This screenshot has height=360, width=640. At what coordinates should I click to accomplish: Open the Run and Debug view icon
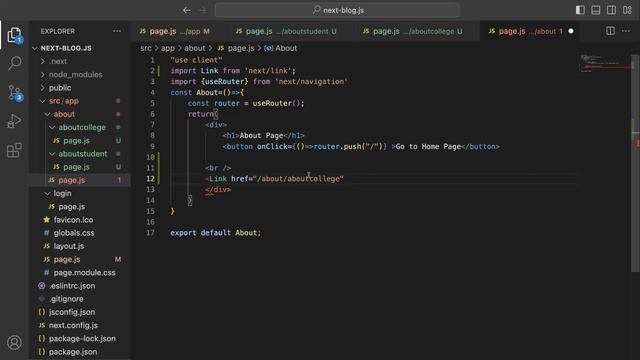click(14, 121)
